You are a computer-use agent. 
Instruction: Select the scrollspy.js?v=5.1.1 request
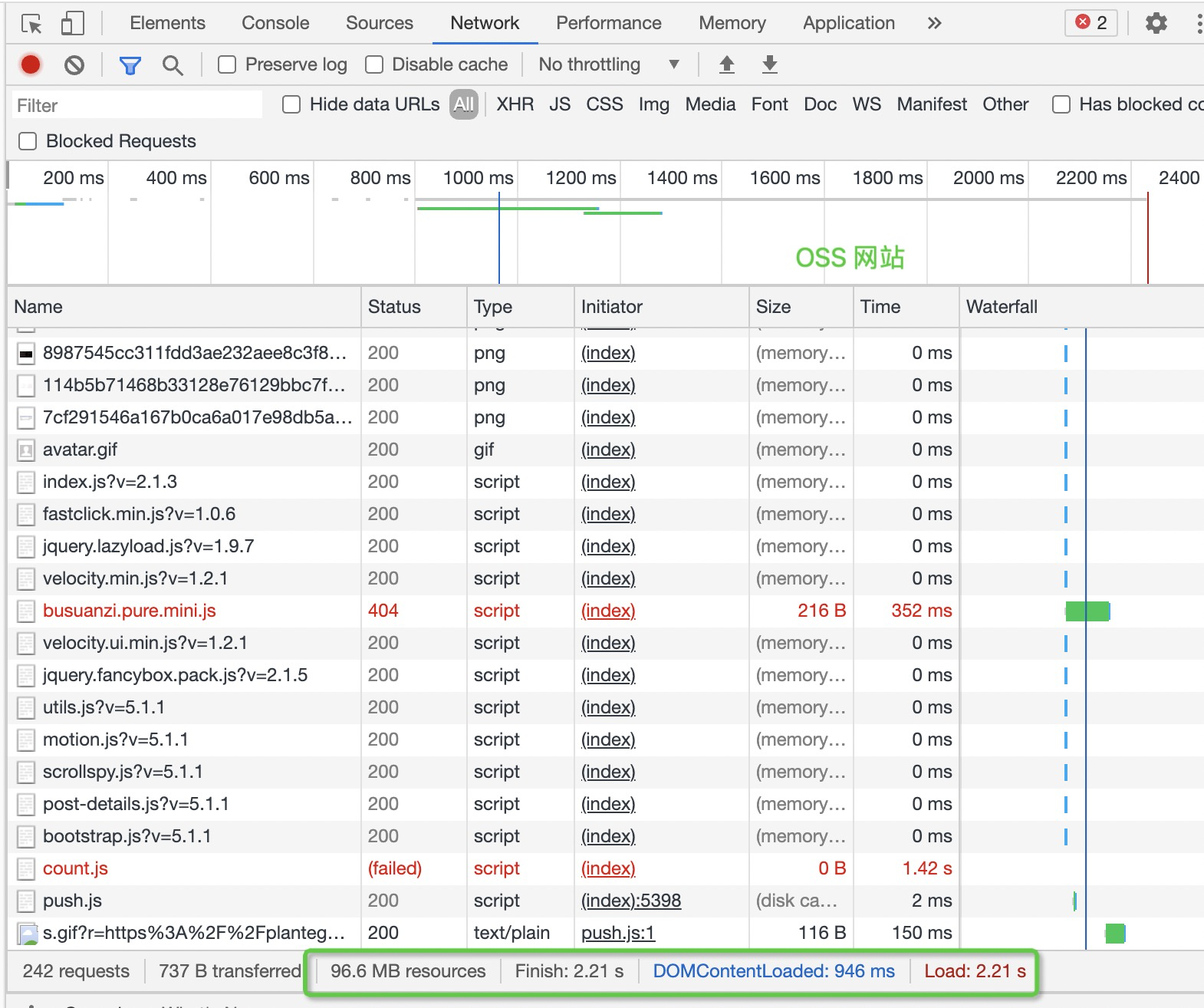click(x=123, y=772)
